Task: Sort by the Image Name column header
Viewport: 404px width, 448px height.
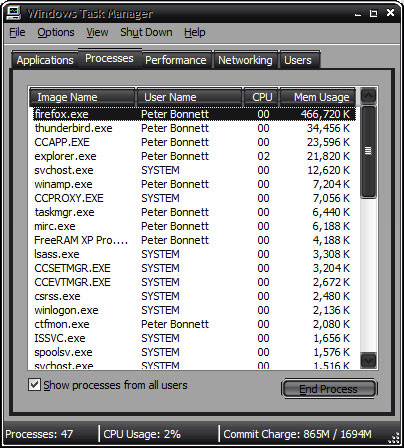Action: coord(82,97)
